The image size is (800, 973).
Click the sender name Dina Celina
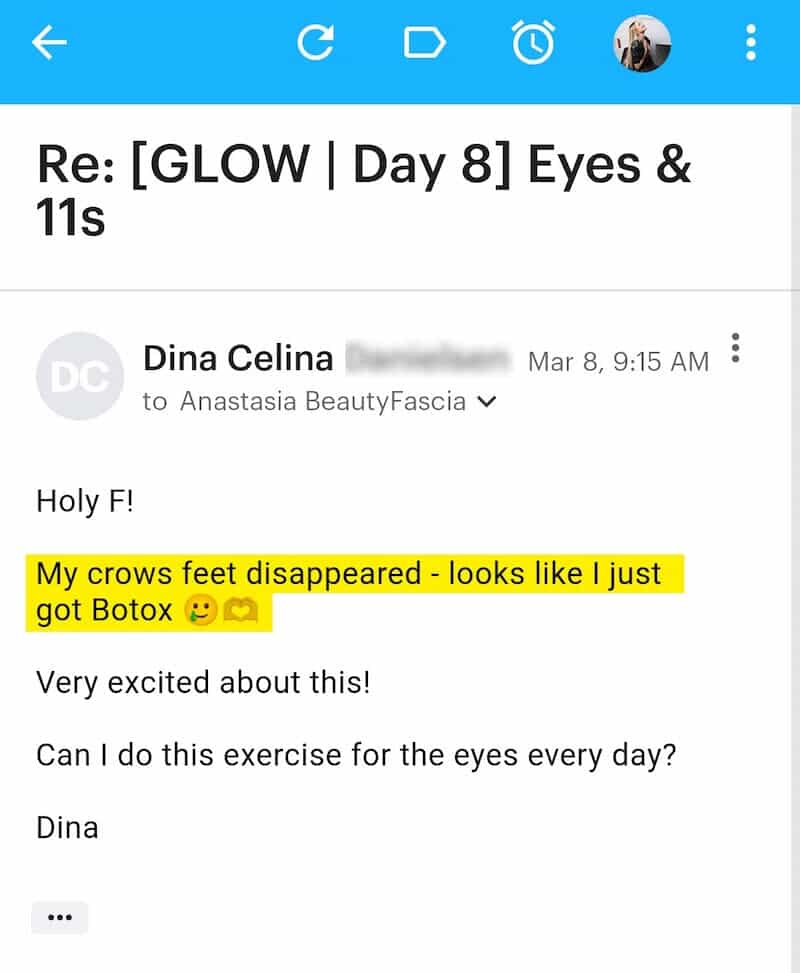[x=237, y=358]
